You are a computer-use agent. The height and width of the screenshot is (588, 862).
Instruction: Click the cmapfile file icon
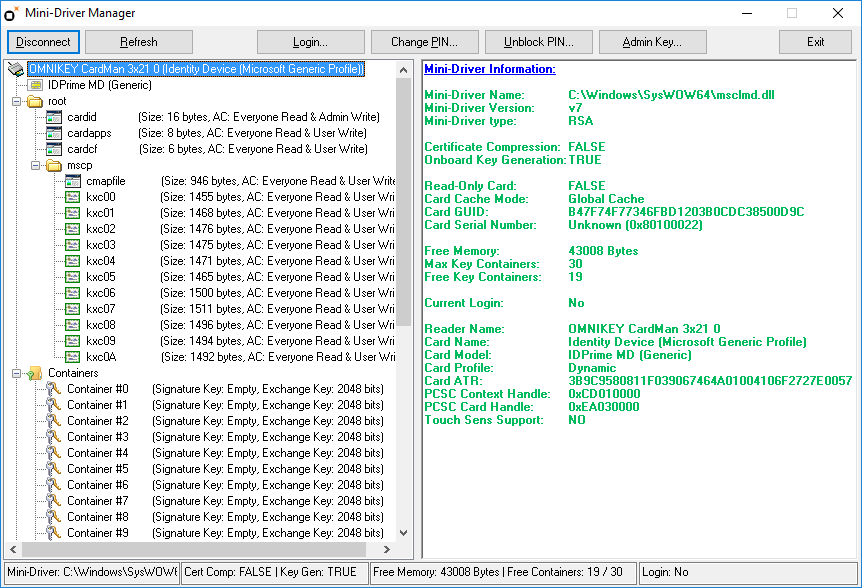[73, 181]
